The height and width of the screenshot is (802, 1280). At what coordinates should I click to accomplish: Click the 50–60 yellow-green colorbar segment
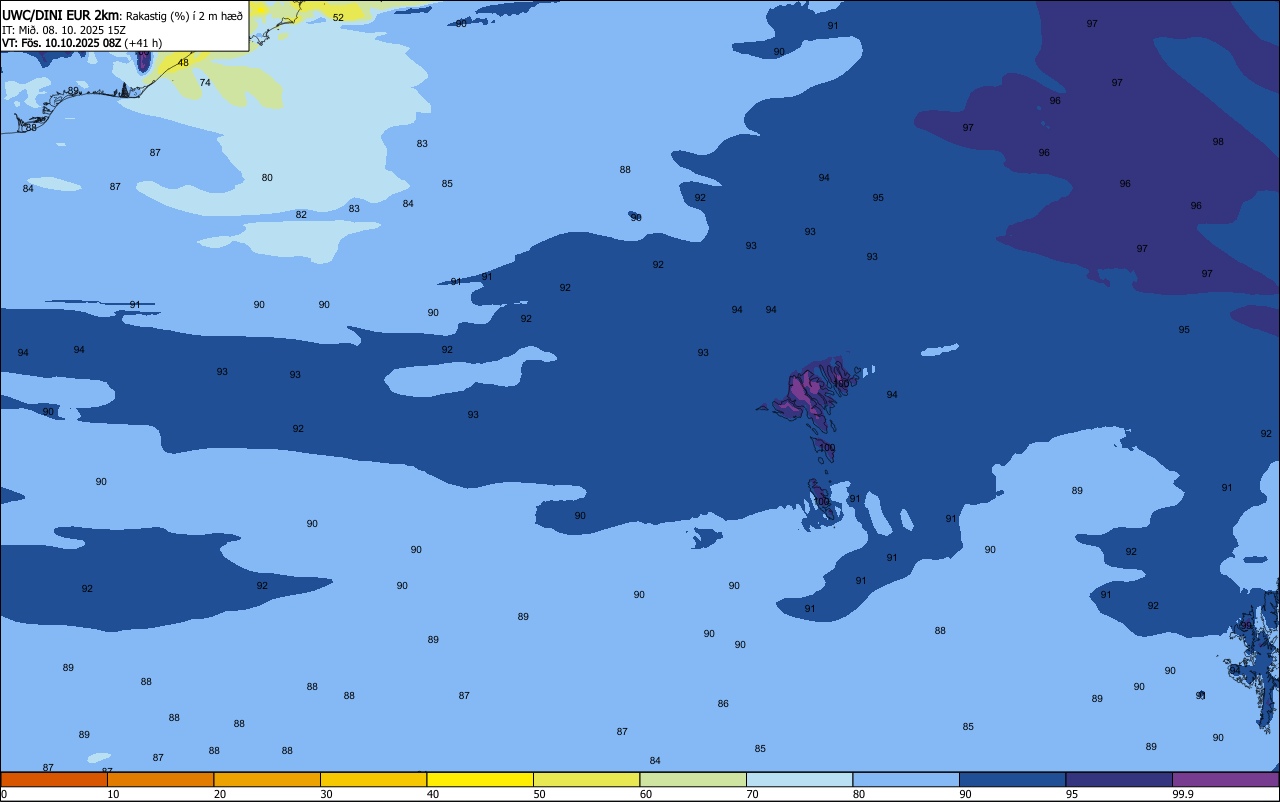[x=586, y=779]
